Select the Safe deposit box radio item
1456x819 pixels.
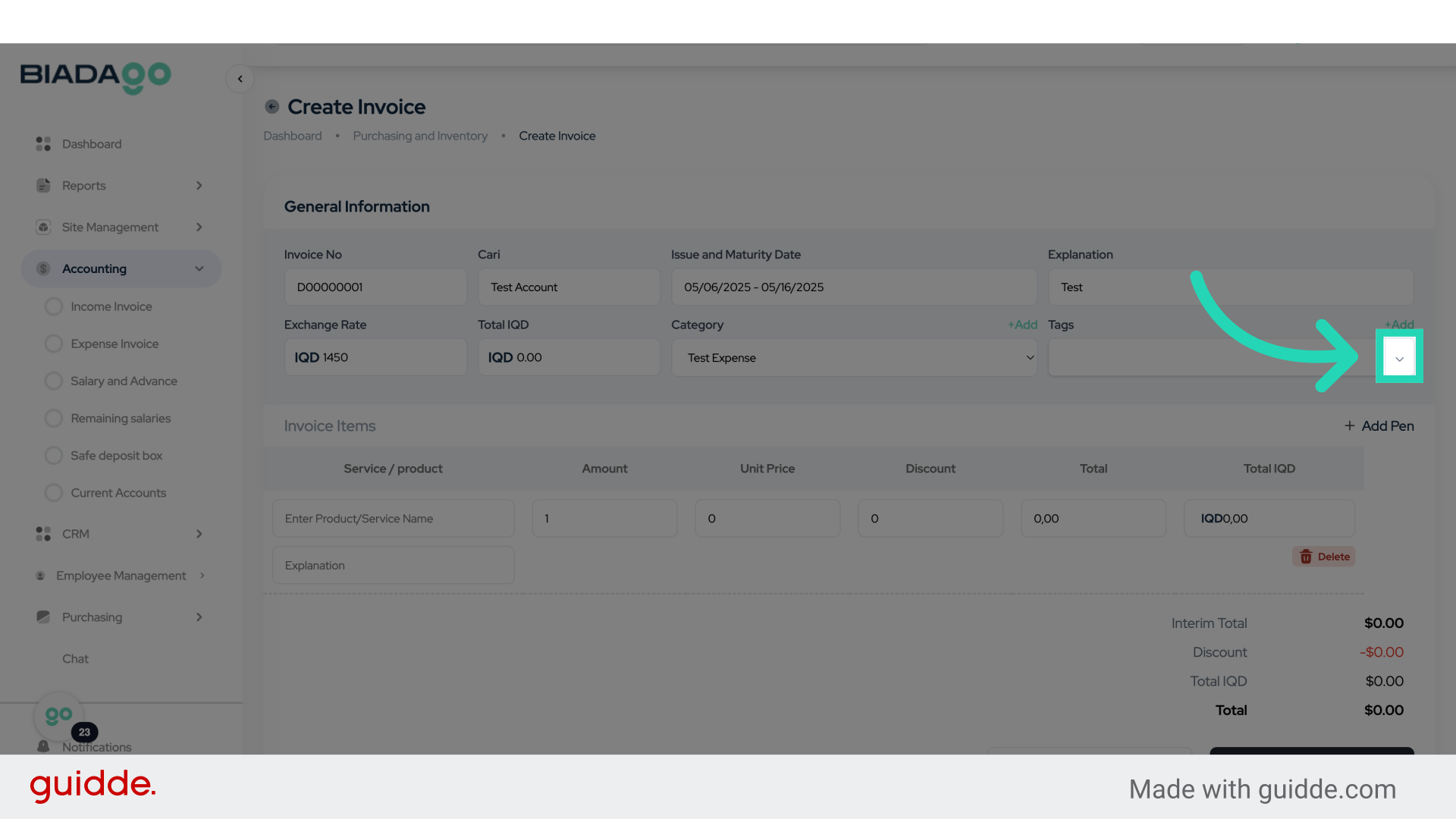tap(54, 456)
